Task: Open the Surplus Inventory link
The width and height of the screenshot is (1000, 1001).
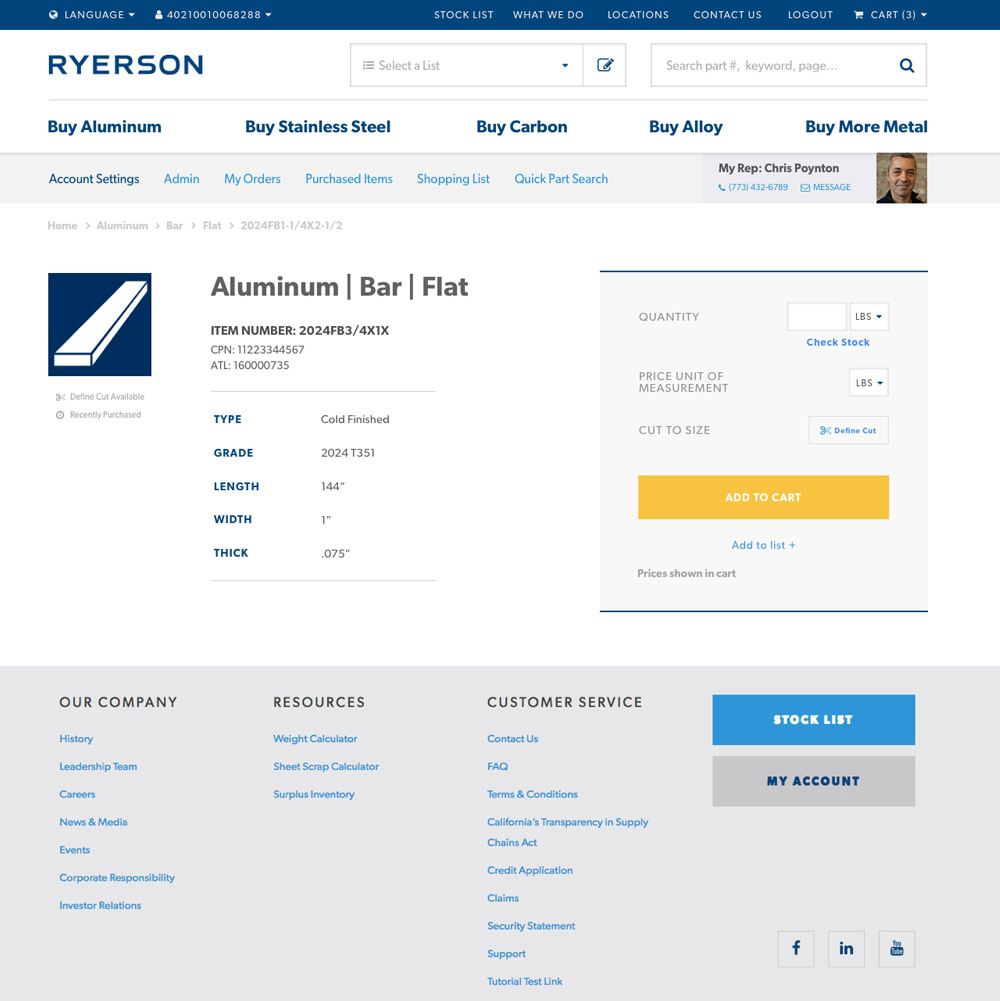Action: [x=314, y=794]
